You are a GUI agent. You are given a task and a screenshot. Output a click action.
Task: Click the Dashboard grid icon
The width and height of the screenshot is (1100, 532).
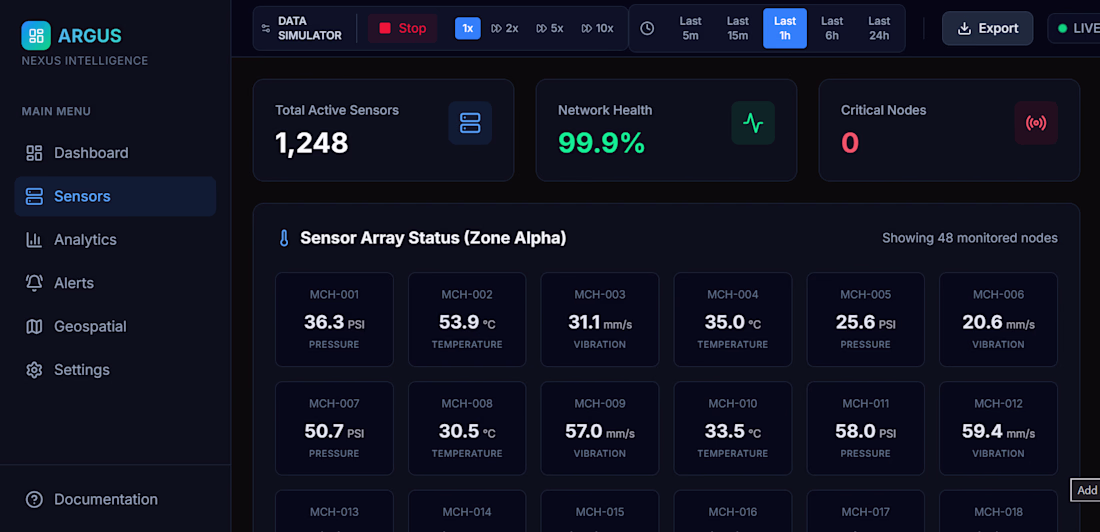34,153
